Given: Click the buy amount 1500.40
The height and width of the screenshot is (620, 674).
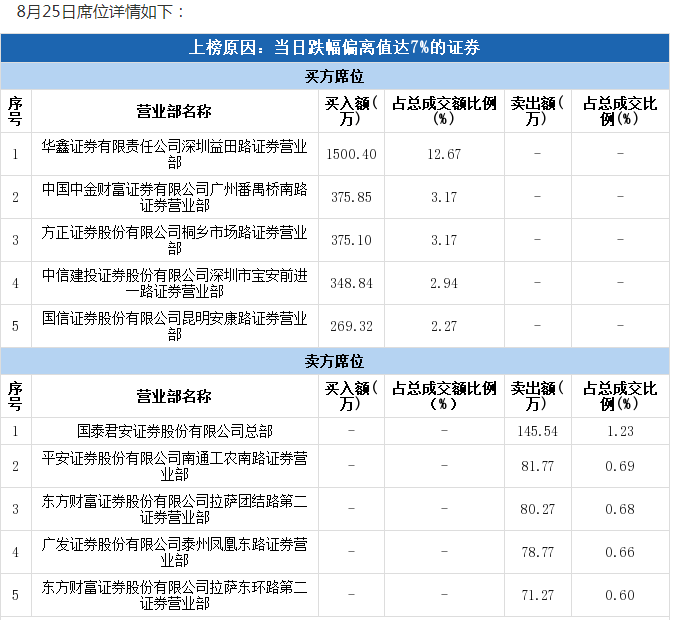Looking at the screenshot, I should point(351,154).
